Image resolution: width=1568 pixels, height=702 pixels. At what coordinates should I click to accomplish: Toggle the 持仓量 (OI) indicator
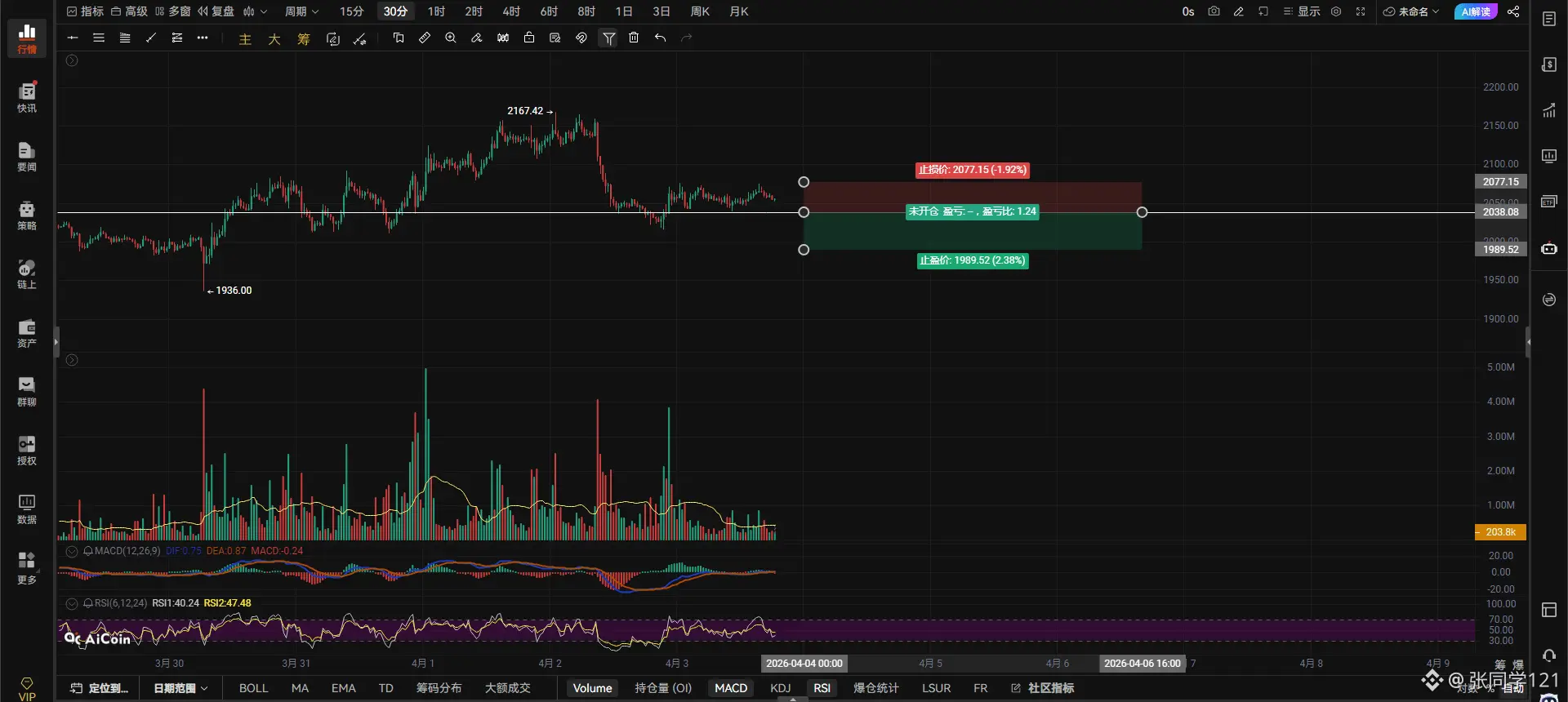(663, 688)
